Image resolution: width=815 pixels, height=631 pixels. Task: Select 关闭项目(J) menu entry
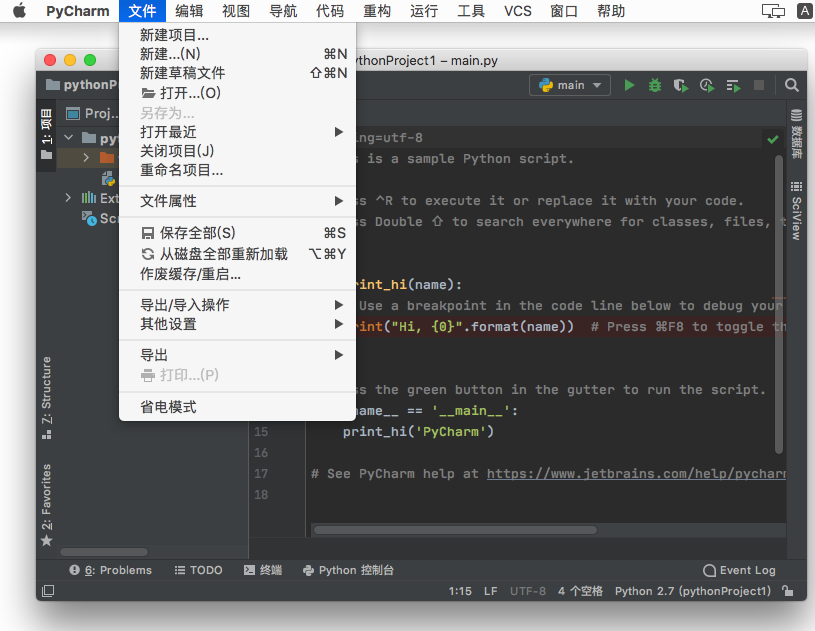[238, 151]
